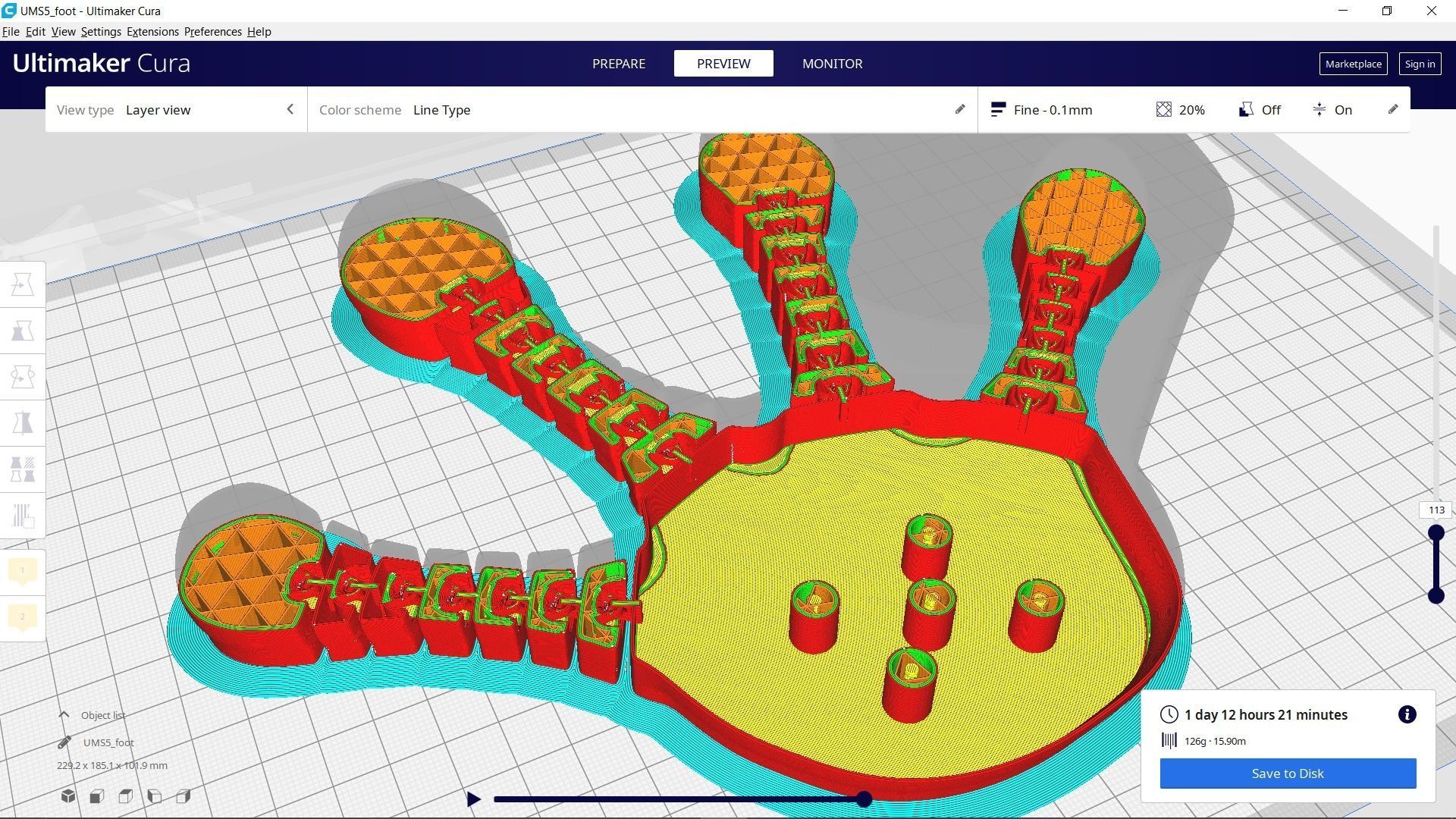
Task: Click the upper layer slider handle at 113
Action: tap(1436, 533)
